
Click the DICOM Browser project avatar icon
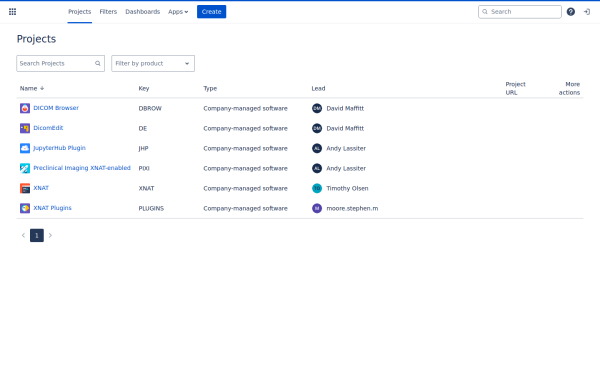[25, 108]
